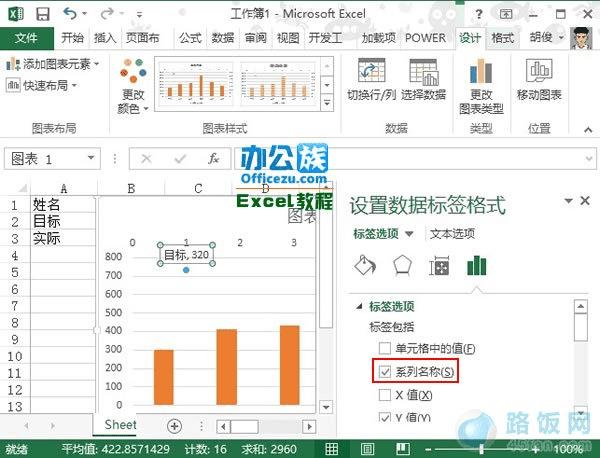Open the 公式 ribbon tab
This screenshot has width=600, height=458.
[190, 38]
